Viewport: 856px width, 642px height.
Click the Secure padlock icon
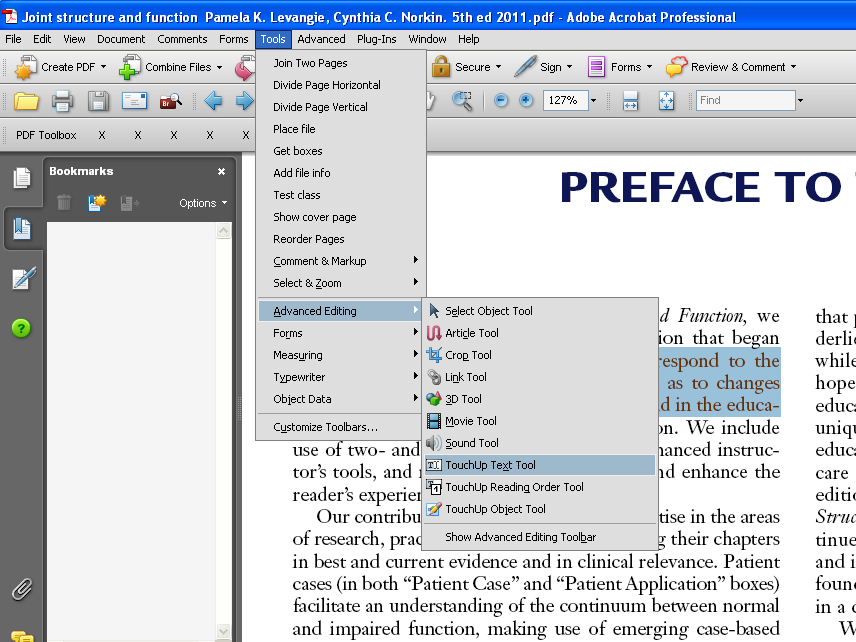pos(441,67)
